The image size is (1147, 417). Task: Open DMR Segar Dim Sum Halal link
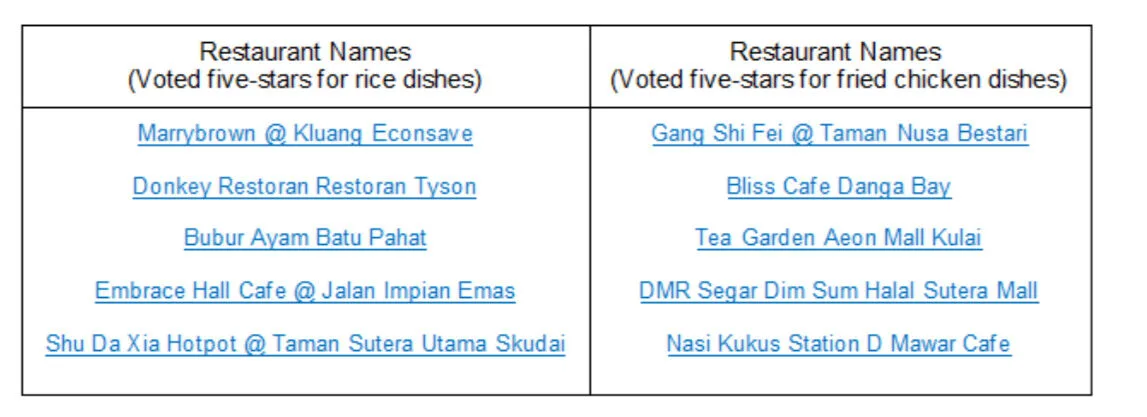[839, 291]
